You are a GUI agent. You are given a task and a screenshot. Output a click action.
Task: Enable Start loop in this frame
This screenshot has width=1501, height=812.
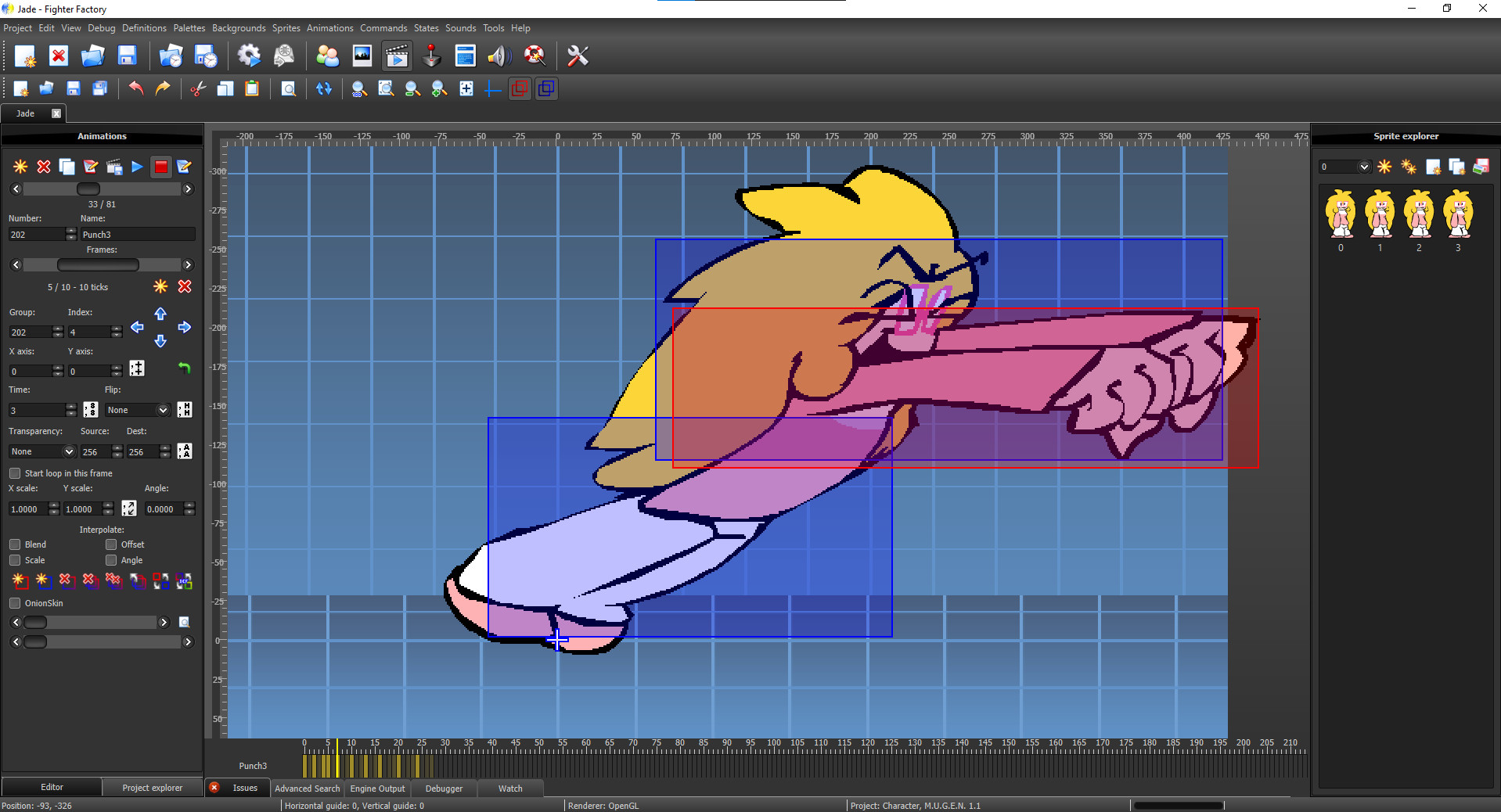[14, 472]
